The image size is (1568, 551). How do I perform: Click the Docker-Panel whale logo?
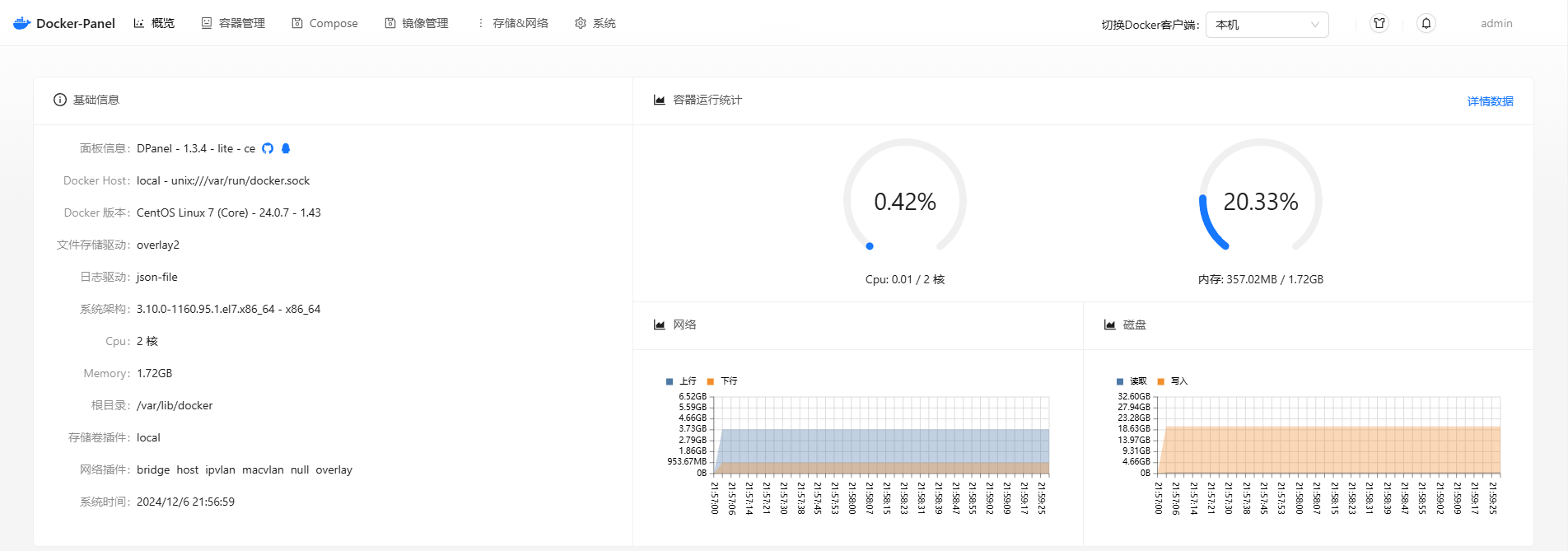point(22,23)
